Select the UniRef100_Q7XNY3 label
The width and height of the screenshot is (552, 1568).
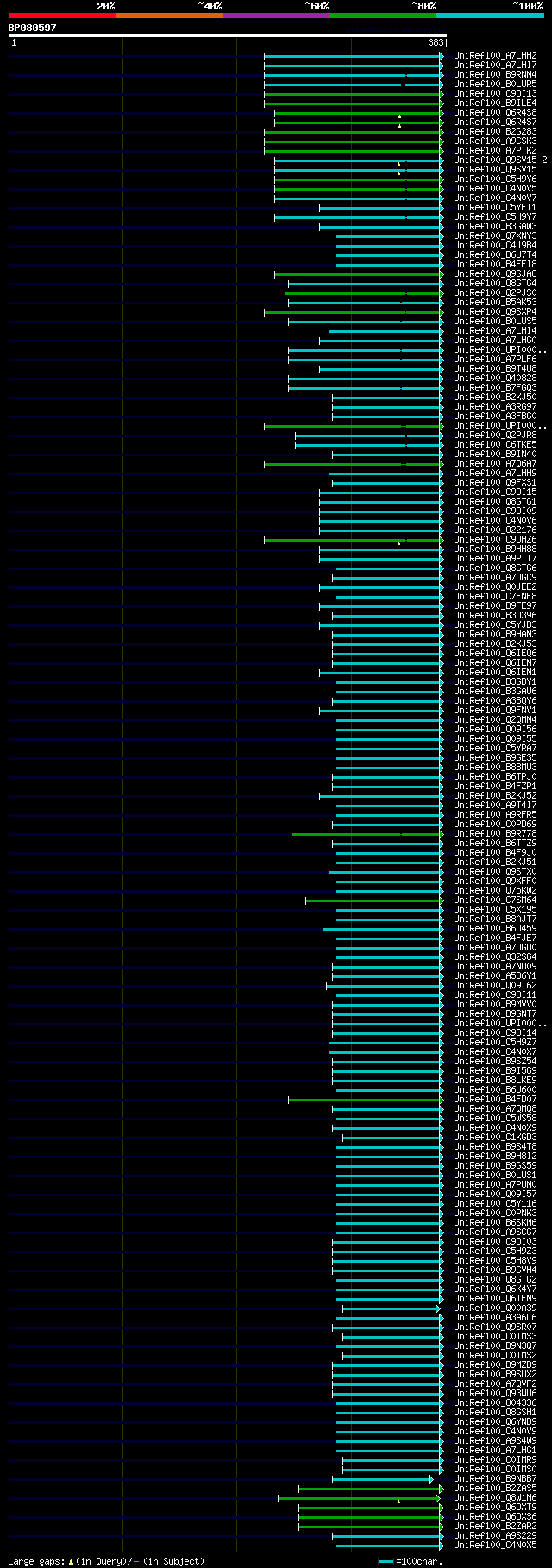[495, 236]
